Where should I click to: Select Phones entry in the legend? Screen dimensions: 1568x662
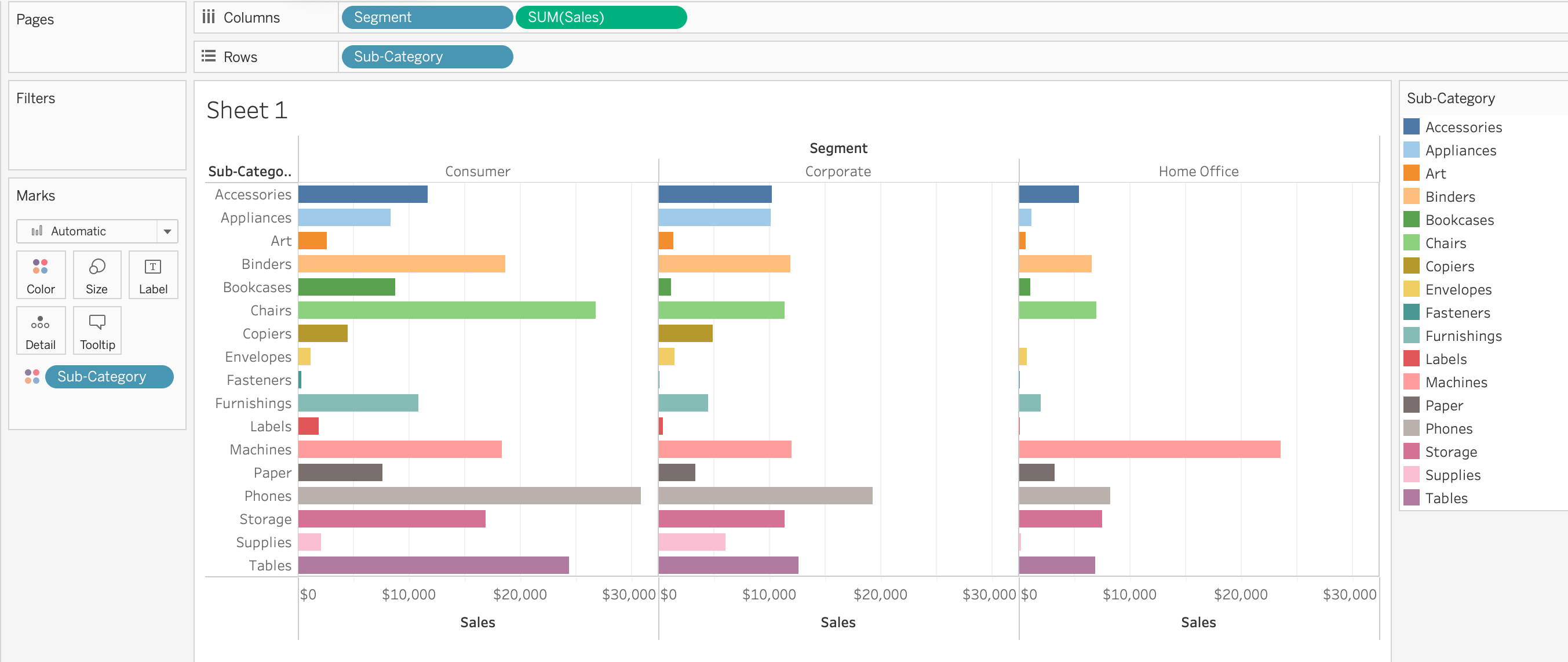pyautogui.click(x=1448, y=428)
